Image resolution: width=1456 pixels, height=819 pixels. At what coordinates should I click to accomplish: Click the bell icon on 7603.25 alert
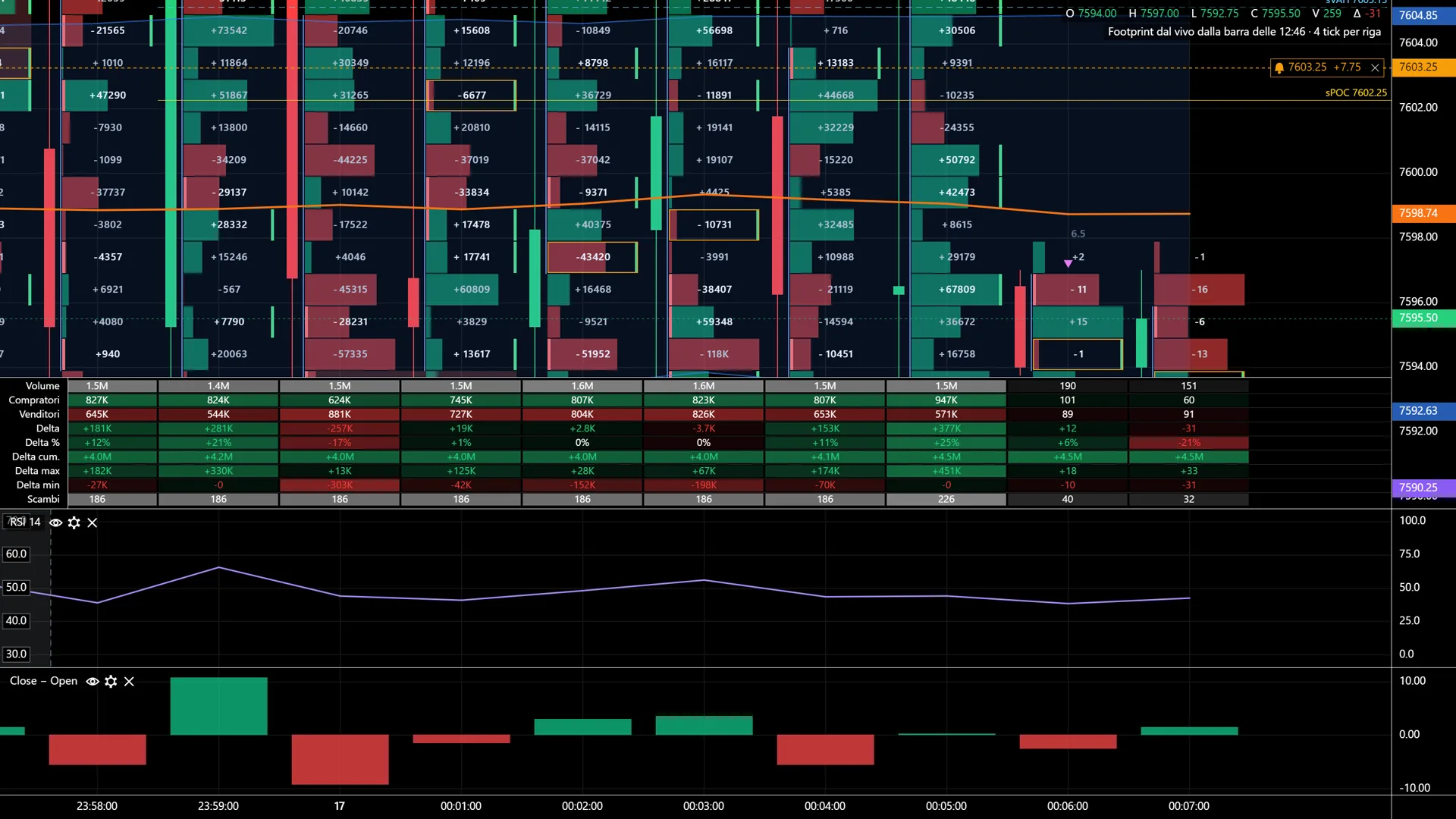(1279, 67)
